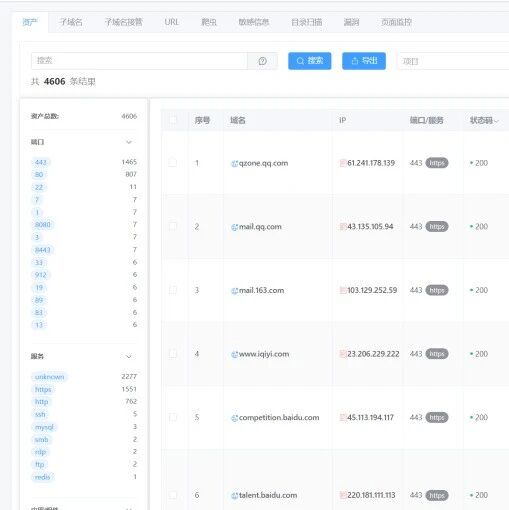Filter by port tag 80
Image resolution: width=509 pixels, height=510 pixels.
point(39,175)
